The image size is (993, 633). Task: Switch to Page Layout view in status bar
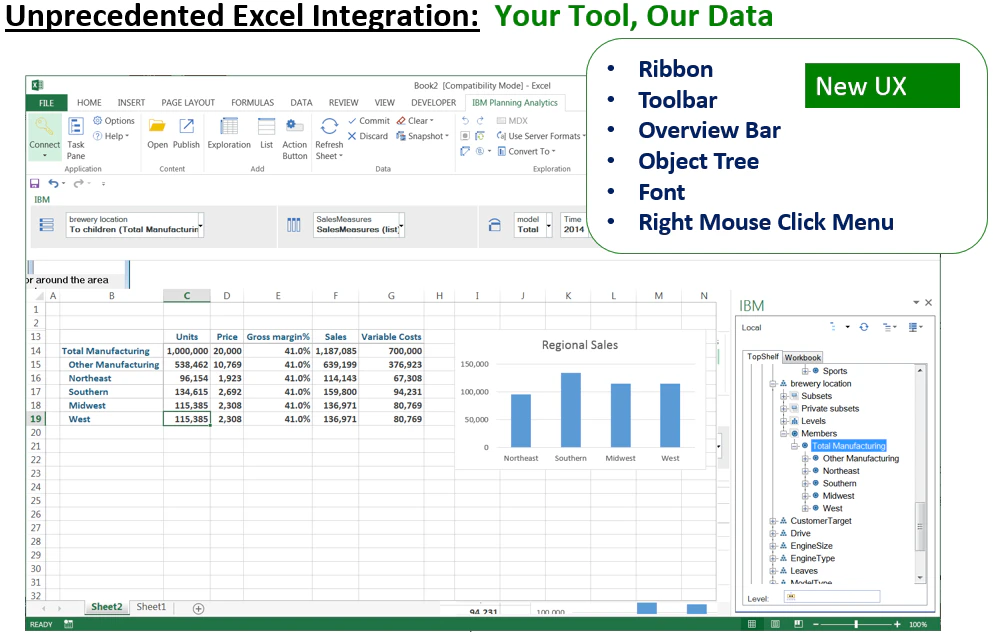click(x=775, y=624)
